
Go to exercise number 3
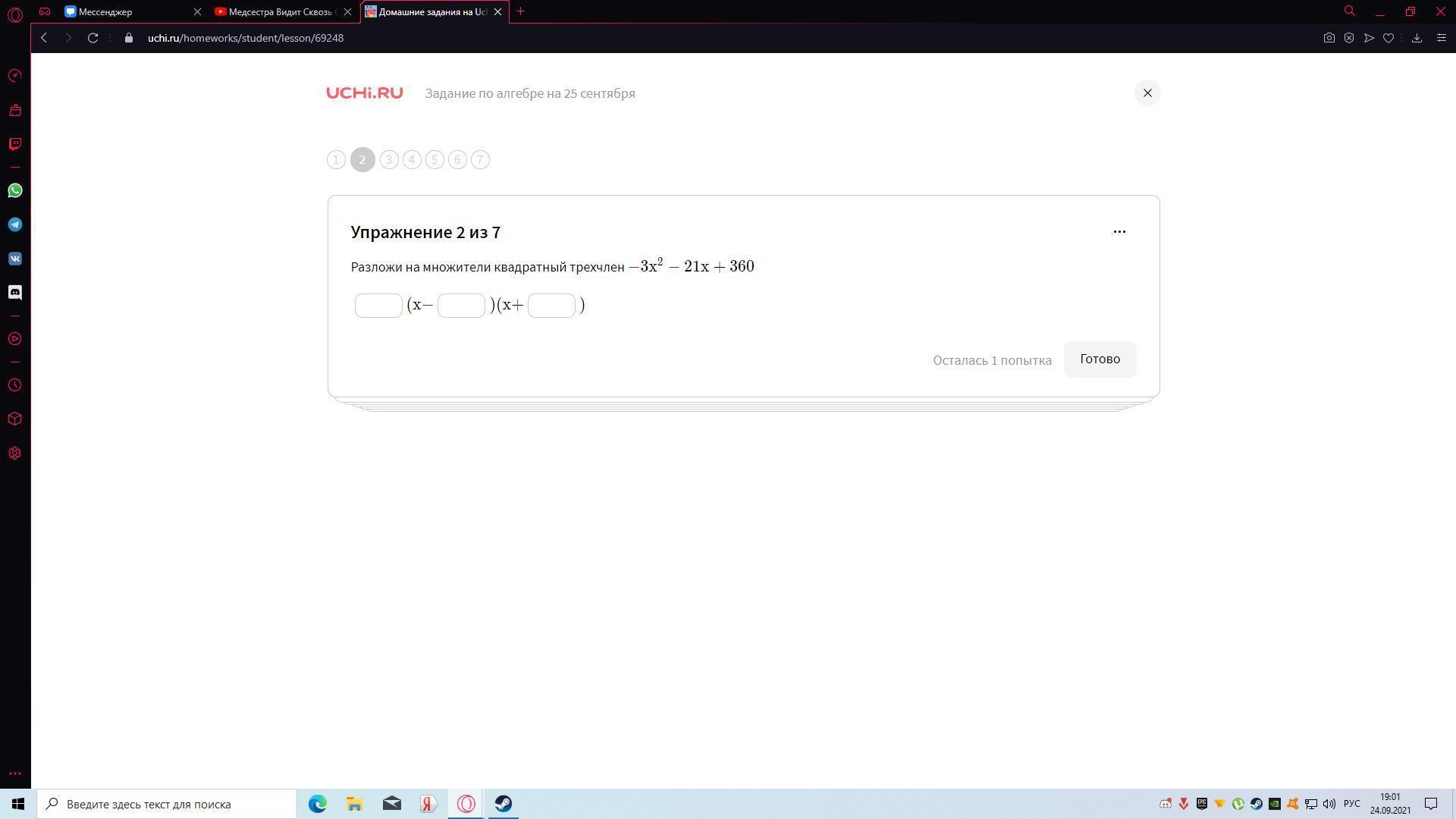[389, 160]
